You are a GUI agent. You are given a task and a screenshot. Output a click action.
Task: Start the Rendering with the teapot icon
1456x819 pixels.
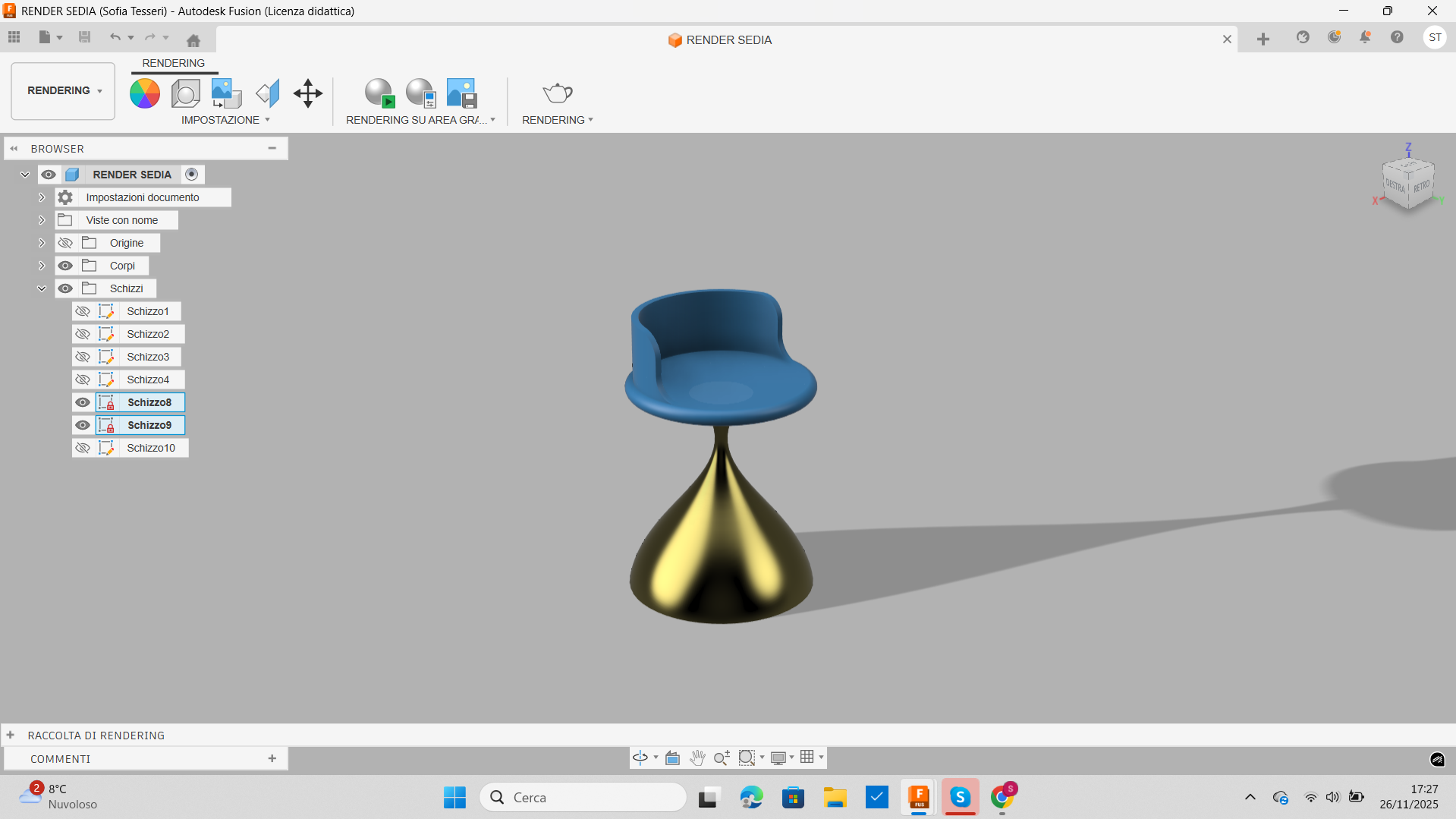(557, 93)
